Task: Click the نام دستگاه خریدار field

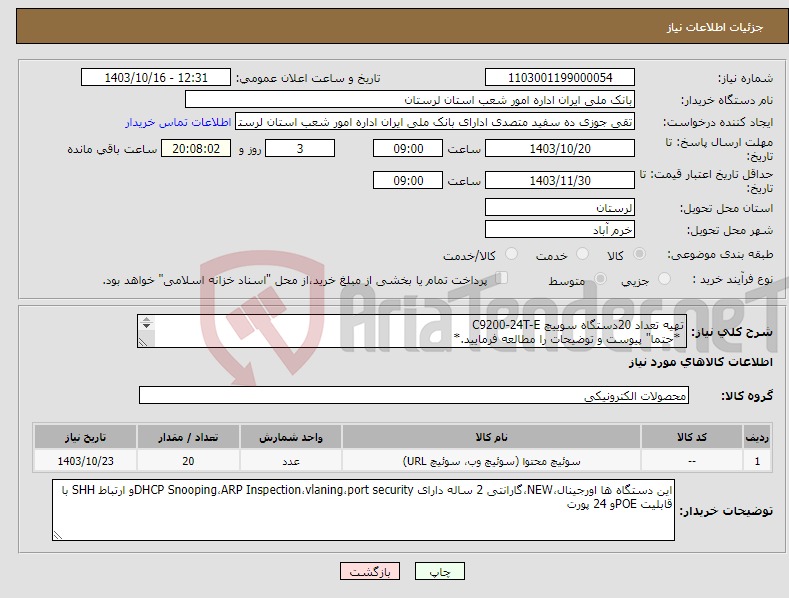Action: point(410,100)
